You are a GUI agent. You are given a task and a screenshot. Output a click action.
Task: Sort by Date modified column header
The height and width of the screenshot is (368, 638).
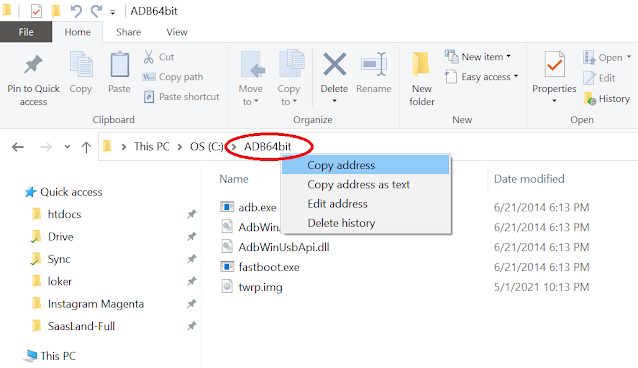click(529, 179)
